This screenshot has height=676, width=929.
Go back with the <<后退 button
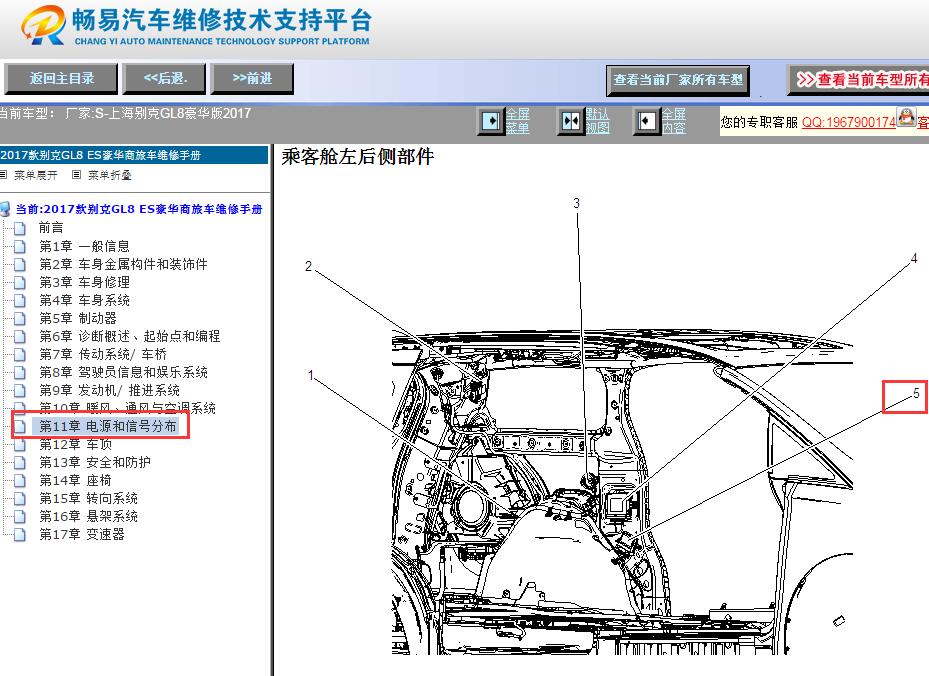(x=164, y=79)
